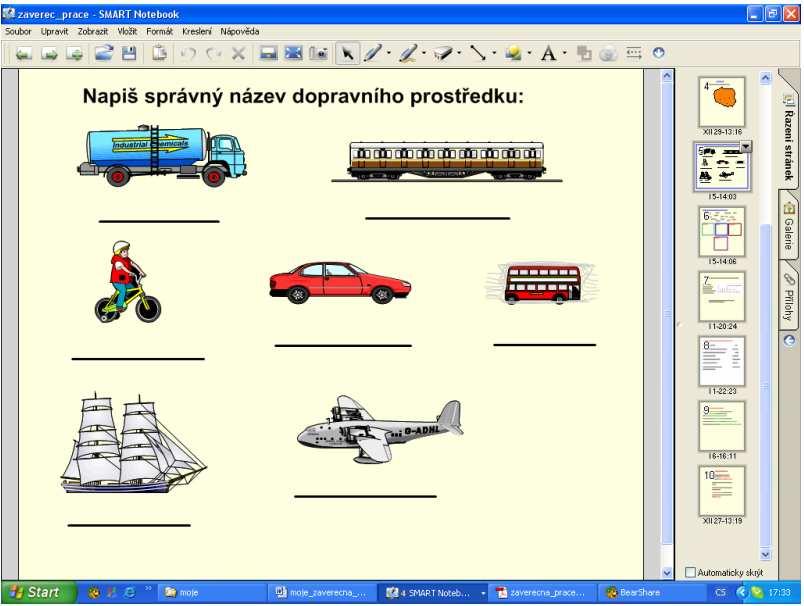Open the Nápověda menu
Viewport: 804px width, 606px height.
pos(239,31)
